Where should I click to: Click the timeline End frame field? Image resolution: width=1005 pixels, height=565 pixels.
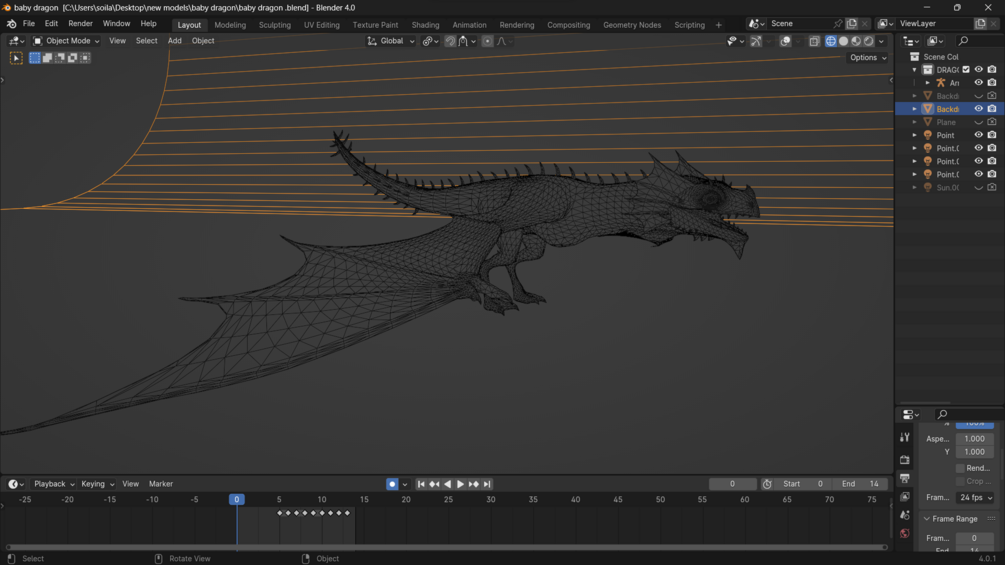point(860,484)
